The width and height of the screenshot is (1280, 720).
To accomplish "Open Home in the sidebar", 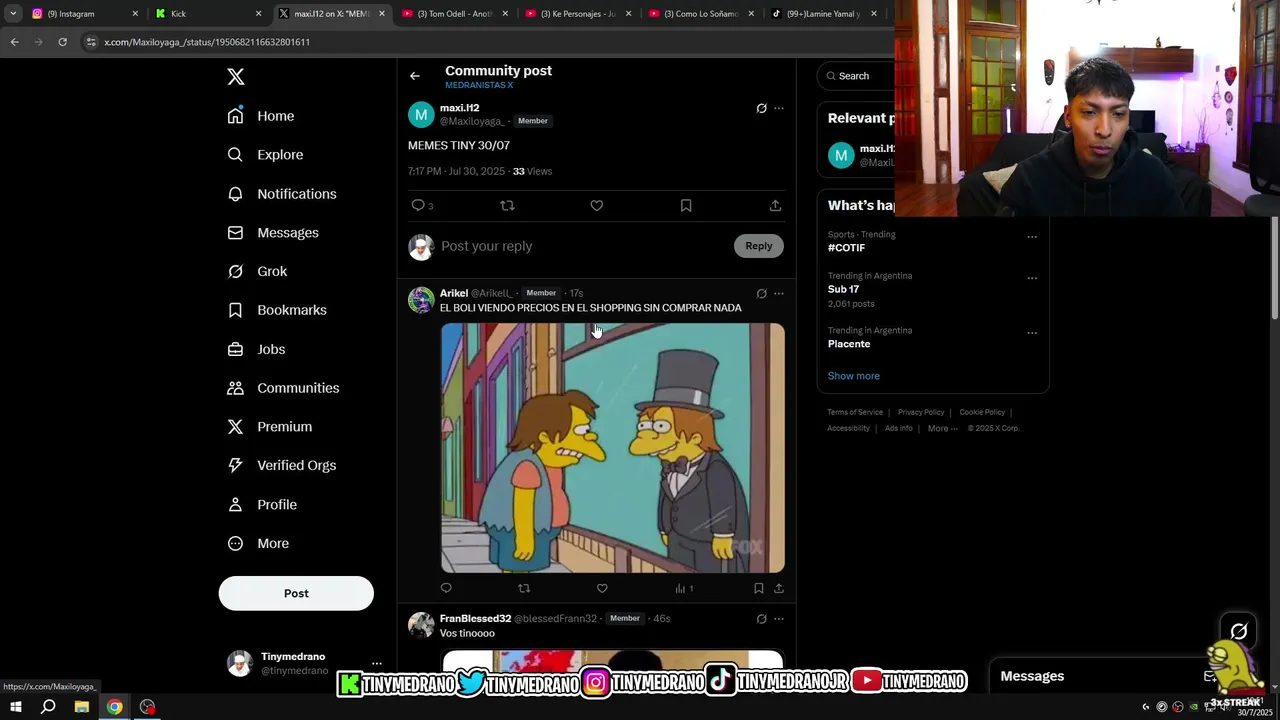I will coord(261,116).
